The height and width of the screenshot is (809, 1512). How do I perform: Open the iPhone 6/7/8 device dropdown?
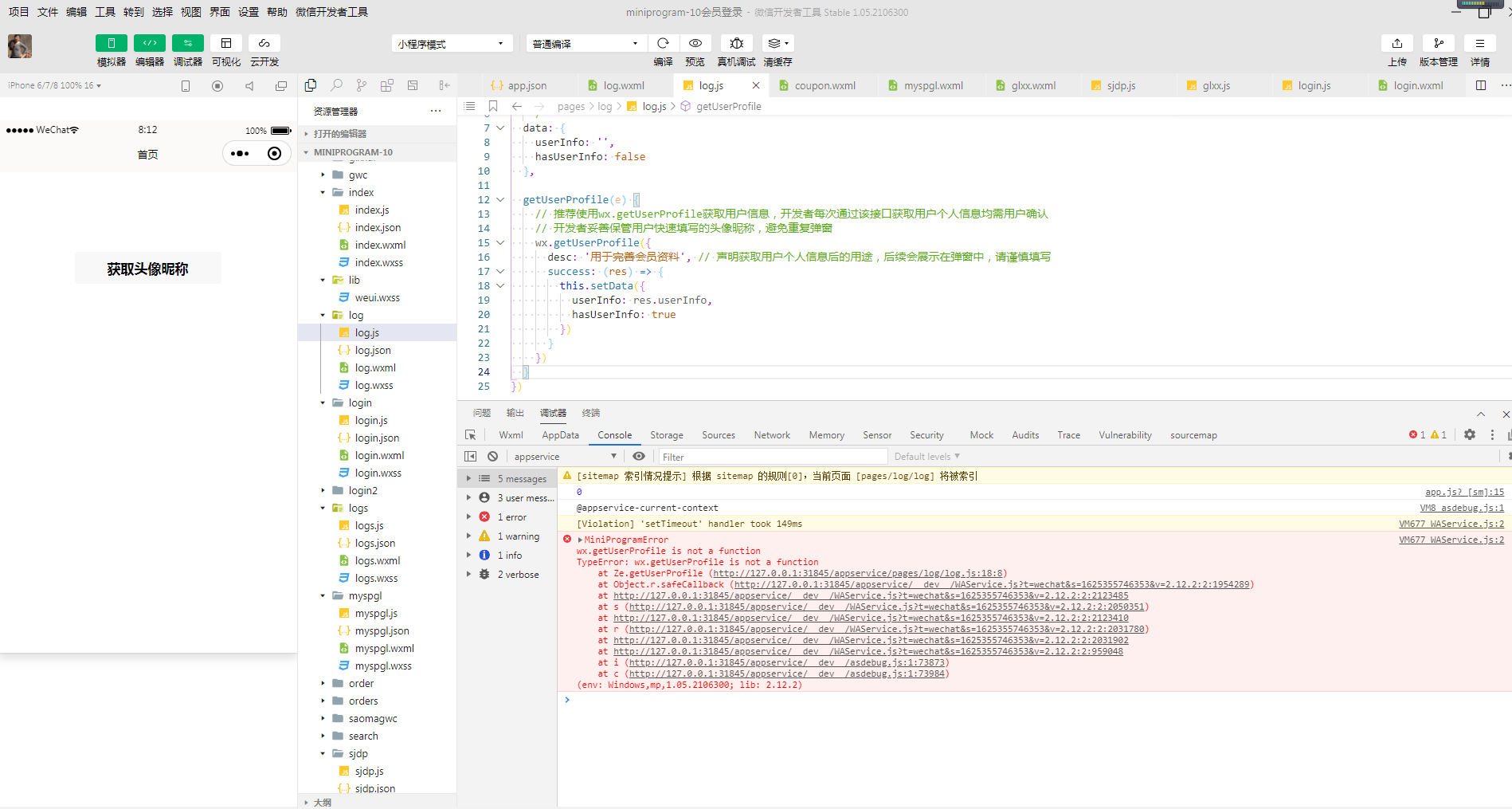point(55,85)
